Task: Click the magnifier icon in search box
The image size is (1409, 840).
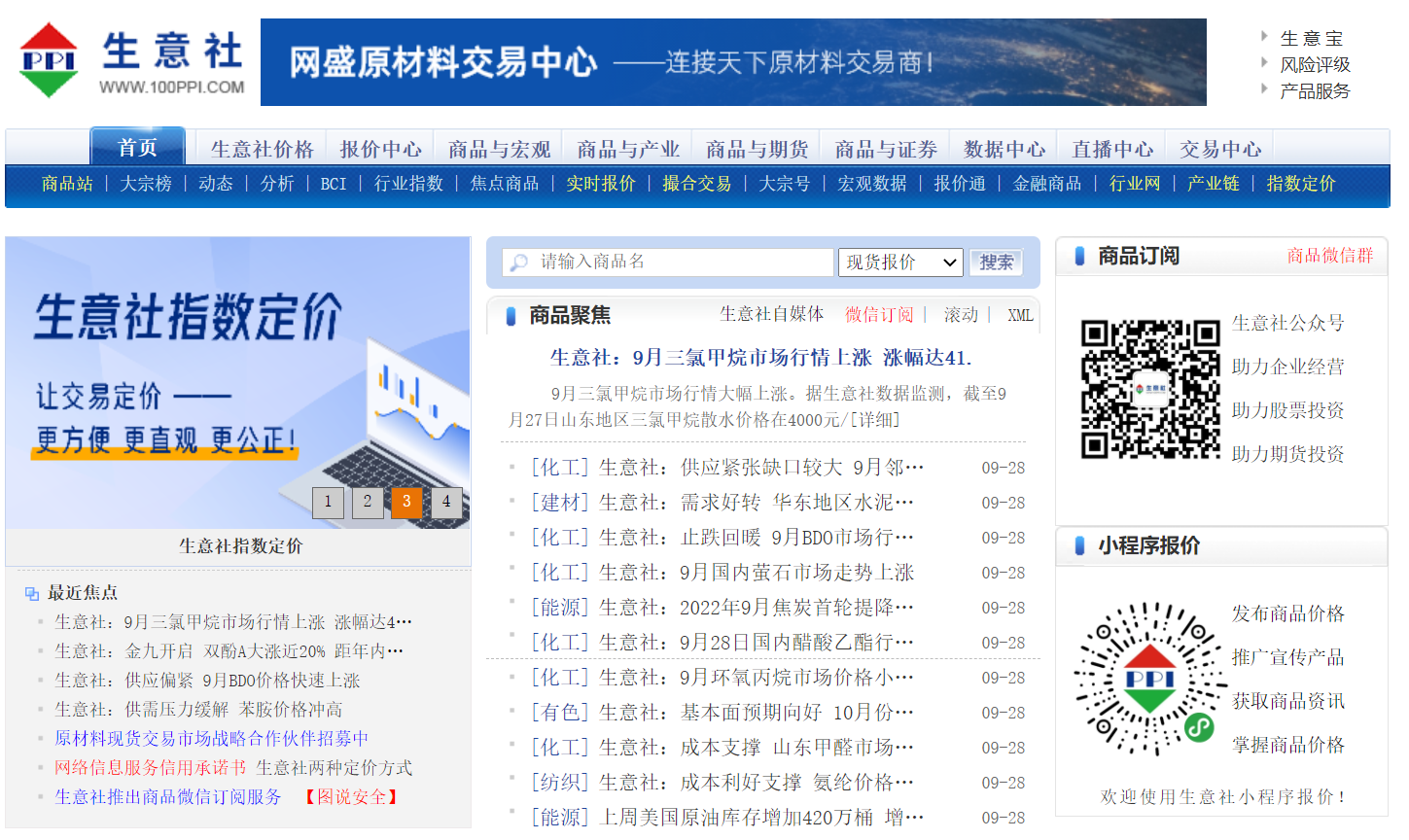Action: pos(519,262)
